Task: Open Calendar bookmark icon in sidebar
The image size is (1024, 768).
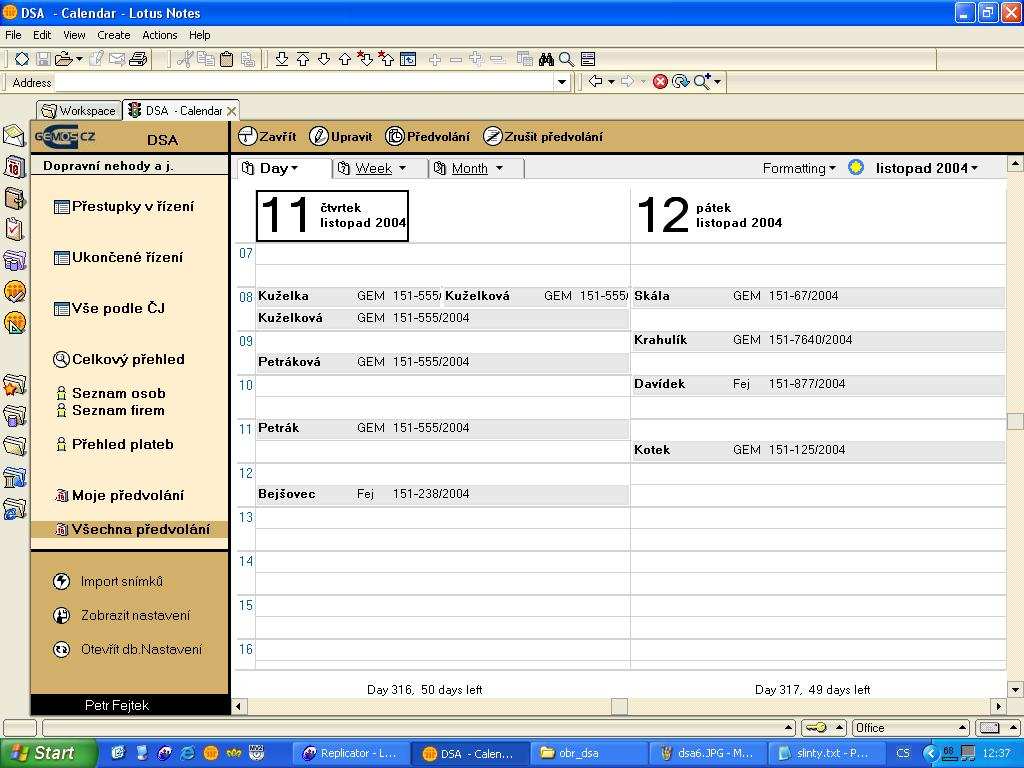Action: coord(14,167)
